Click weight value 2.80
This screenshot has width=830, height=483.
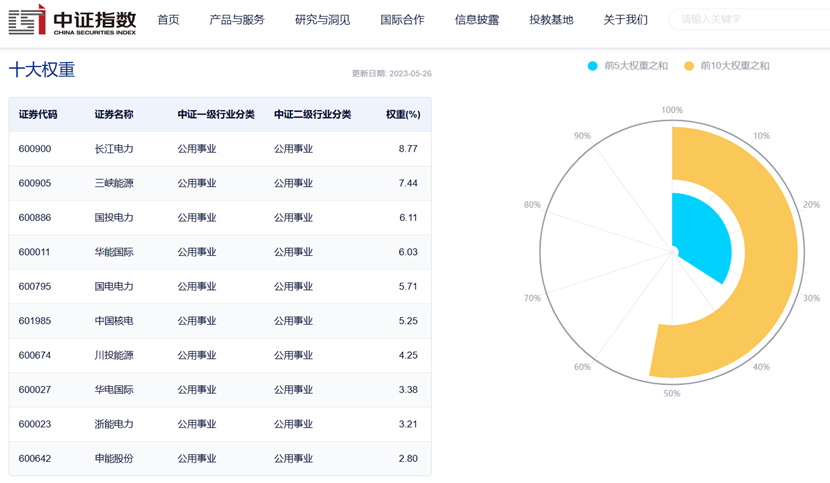(x=408, y=459)
